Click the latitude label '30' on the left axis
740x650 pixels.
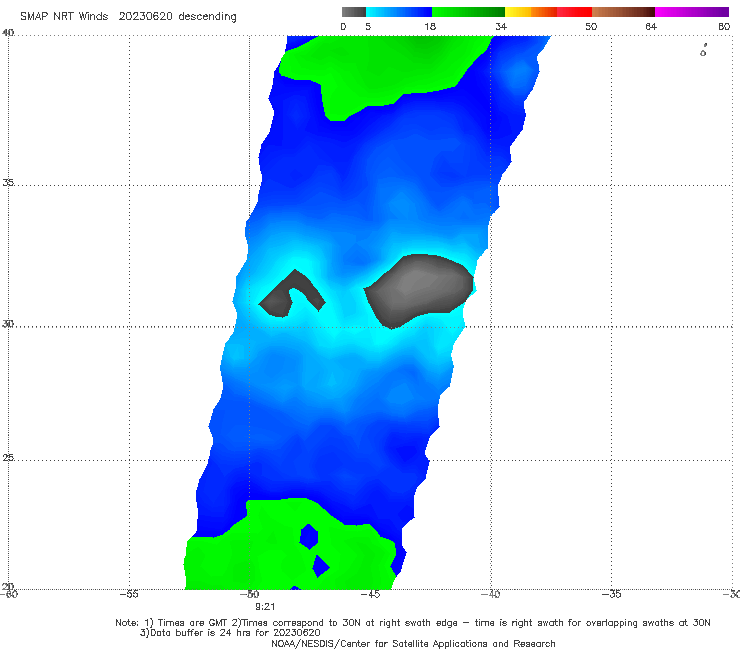click(x=8, y=324)
